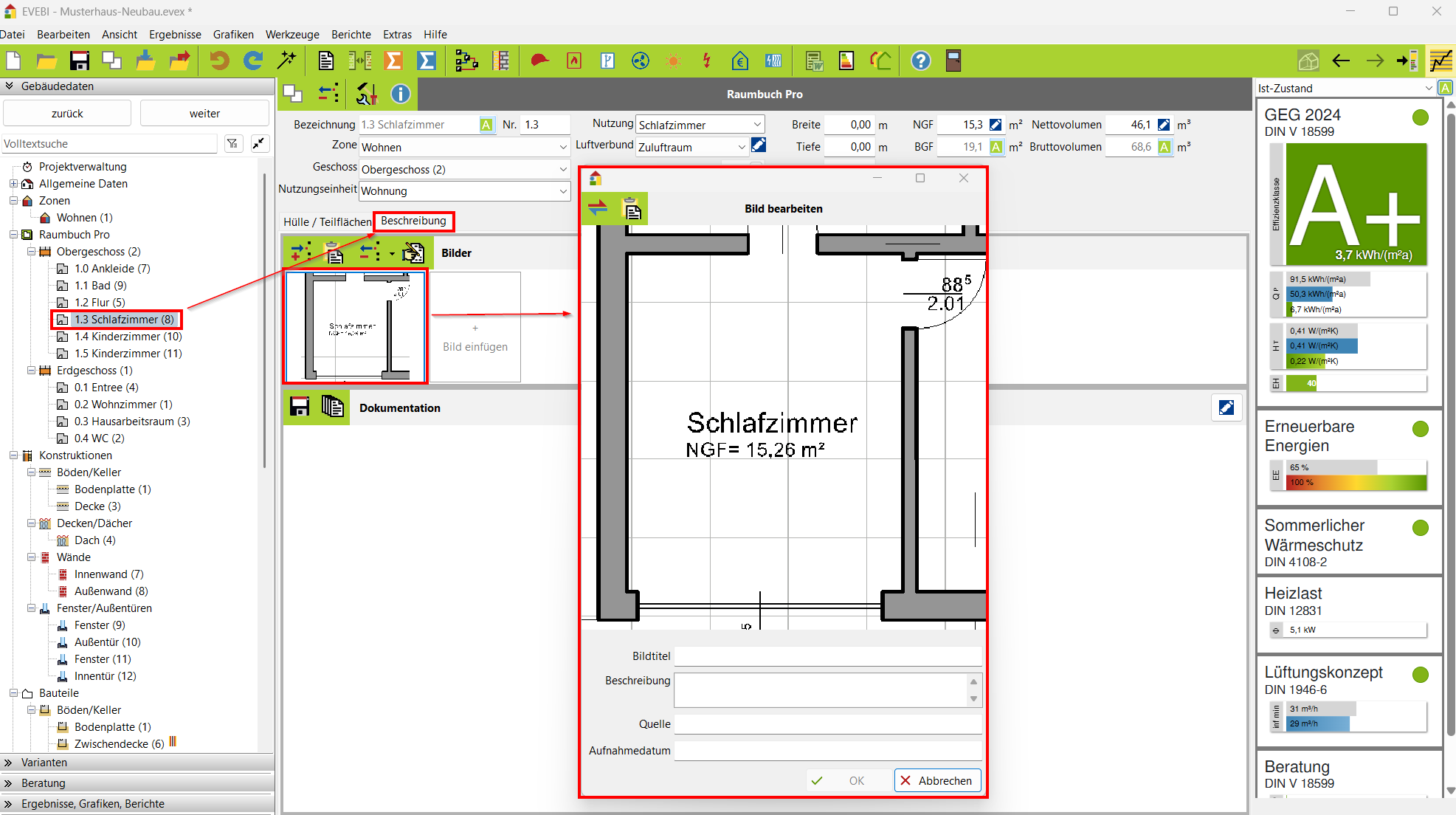Switch to Hülle / Teilflächen tab
The height and width of the screenshot is (815, 1456).
click(327, 221)
